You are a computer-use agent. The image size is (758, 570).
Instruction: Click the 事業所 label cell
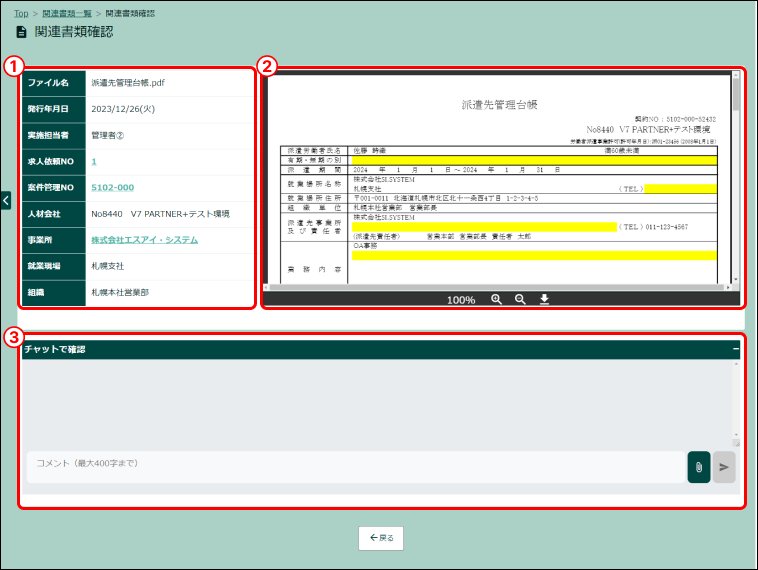[x=54, y=240]
